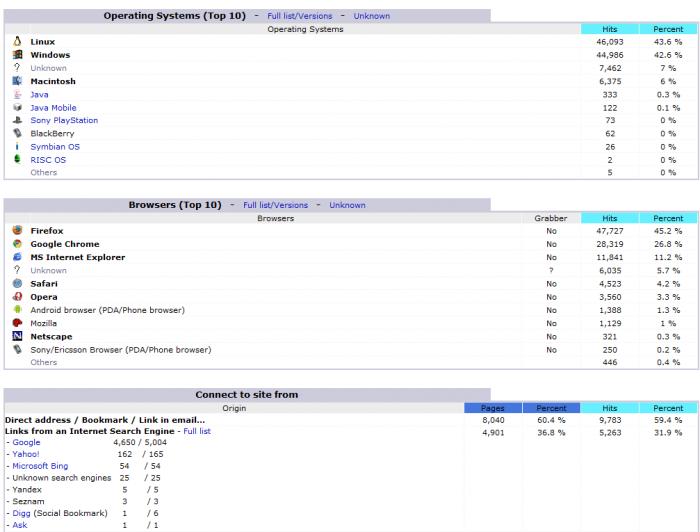Click the Unknown OS question mark icon
This screenshot has width=700, height=532.
17,67
